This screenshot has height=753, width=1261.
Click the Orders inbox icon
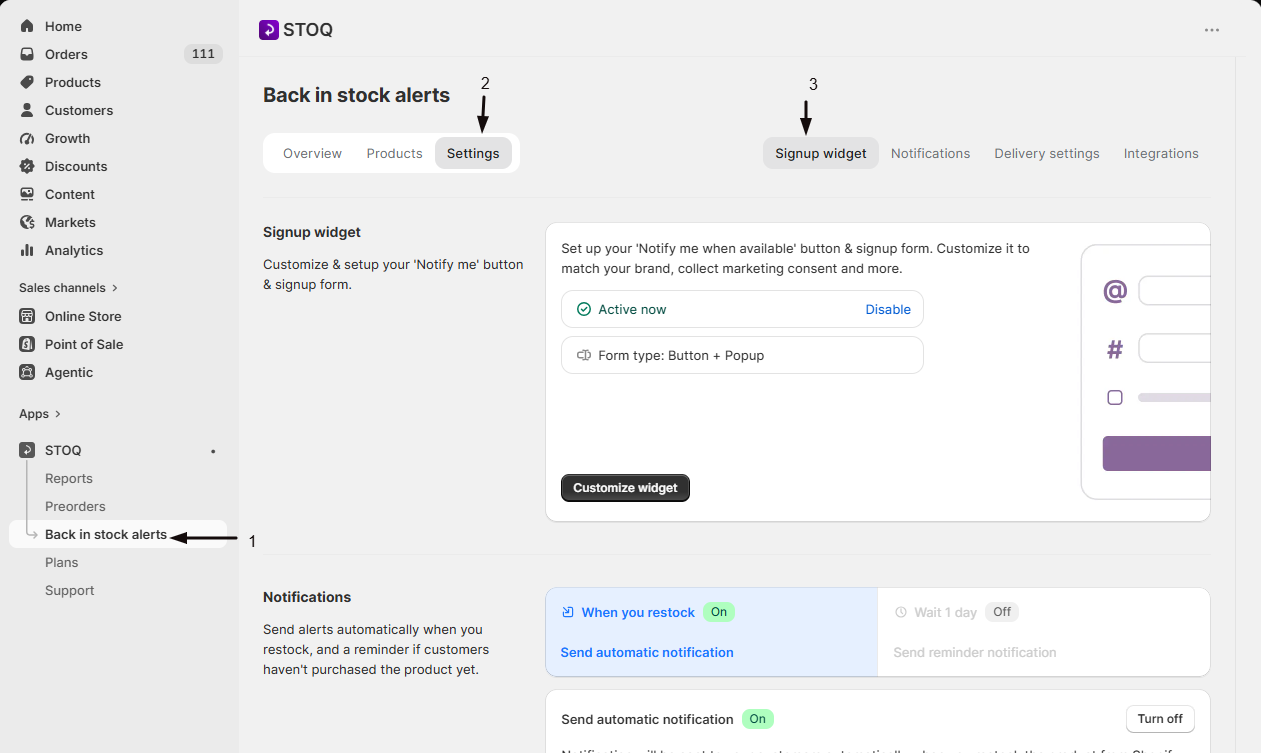coord(27,54)
